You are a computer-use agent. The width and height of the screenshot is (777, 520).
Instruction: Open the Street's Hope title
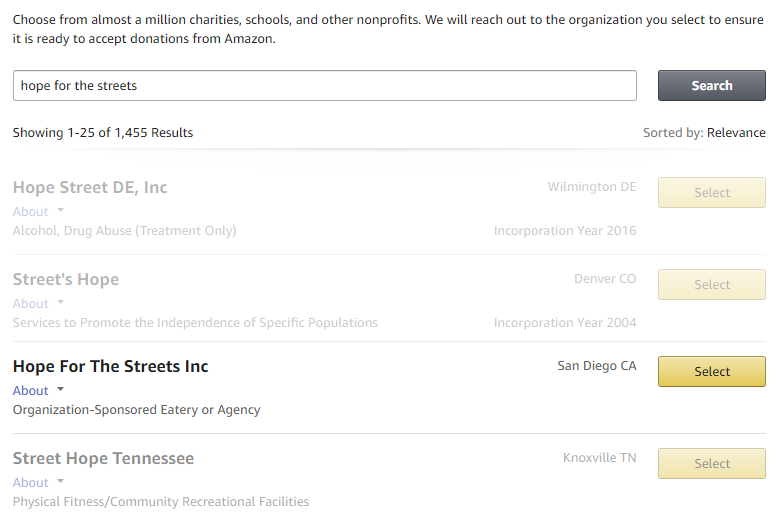(x=66, y=279)
